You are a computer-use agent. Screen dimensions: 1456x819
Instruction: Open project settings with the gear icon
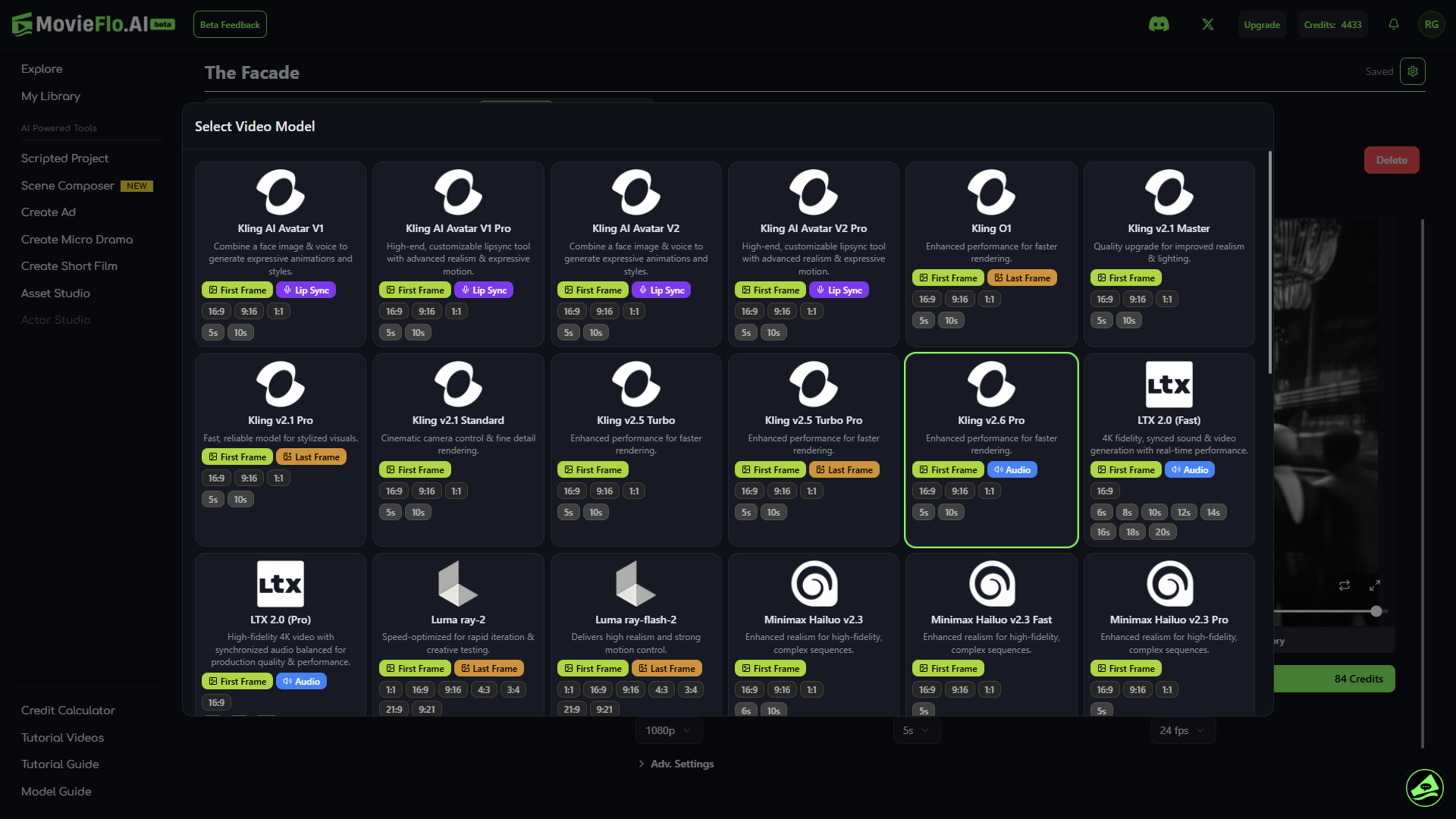[x=1414, y=71]
